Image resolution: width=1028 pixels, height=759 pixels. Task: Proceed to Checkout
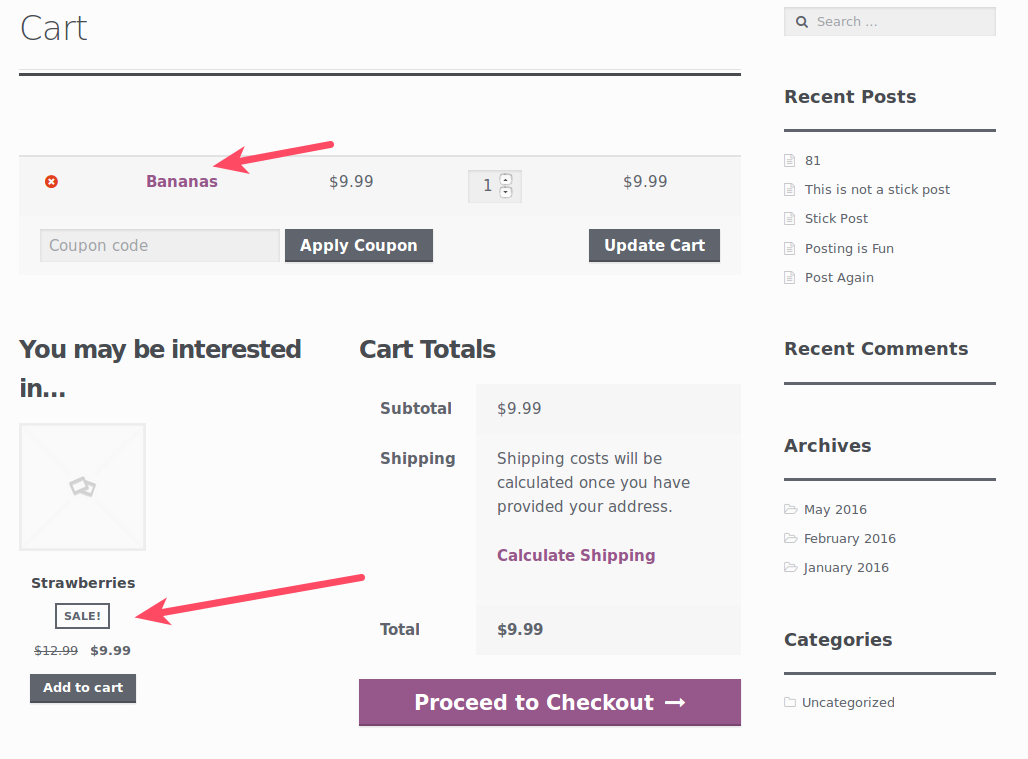pyautogui.click(x=550, y=702)
